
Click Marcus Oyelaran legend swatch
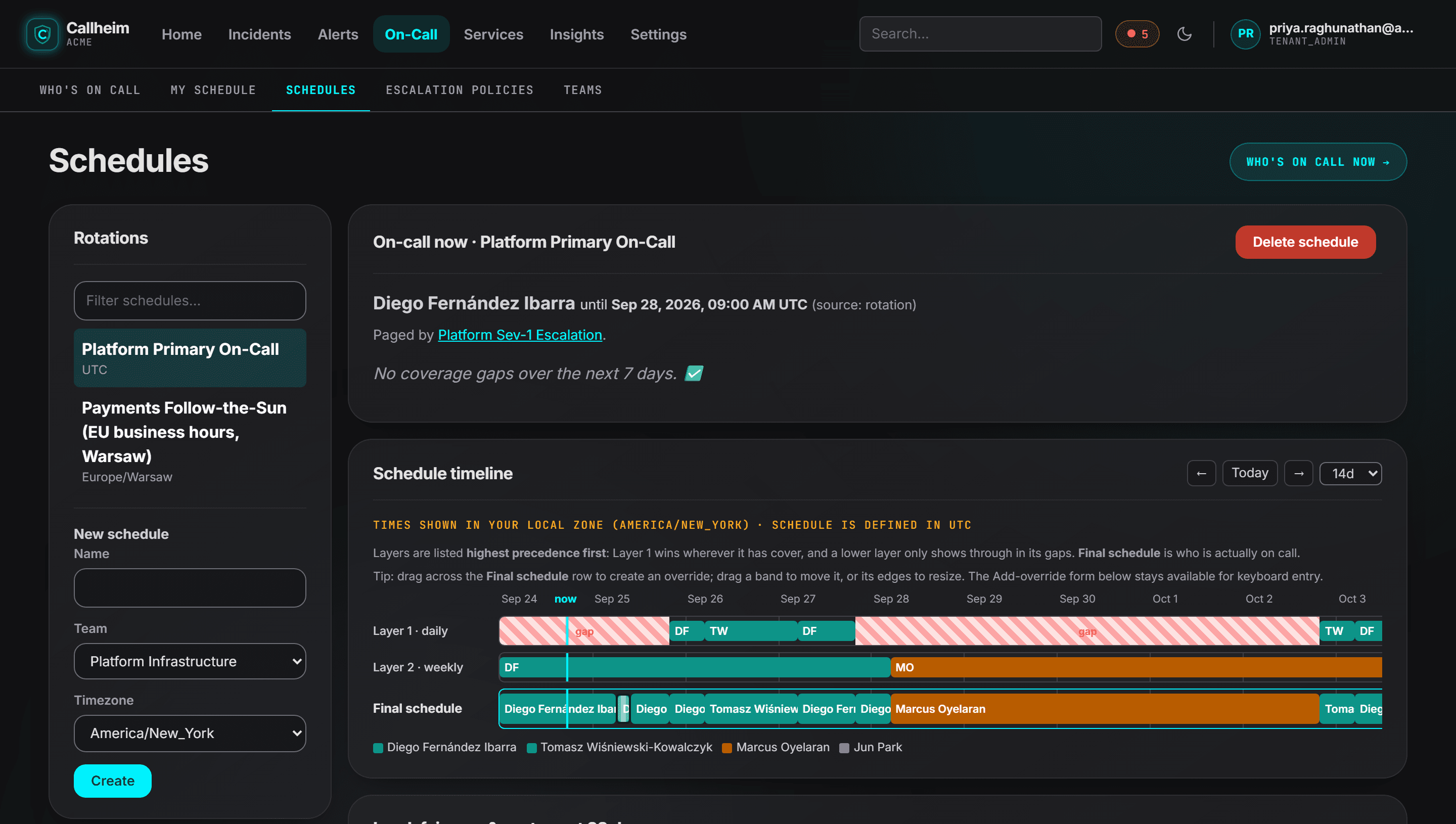coord(727,748)
